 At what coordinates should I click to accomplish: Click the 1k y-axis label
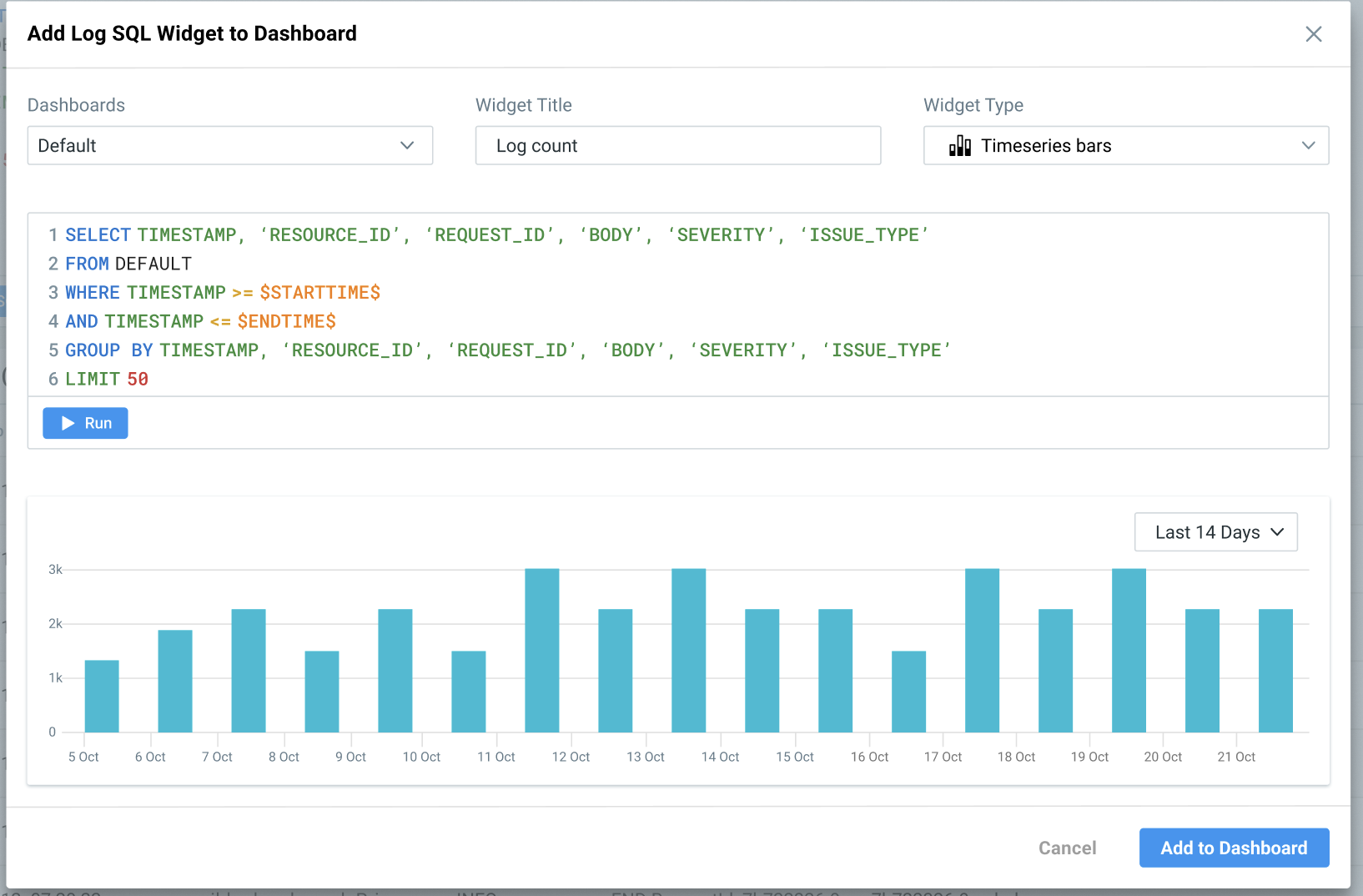(x=55, y=678)
